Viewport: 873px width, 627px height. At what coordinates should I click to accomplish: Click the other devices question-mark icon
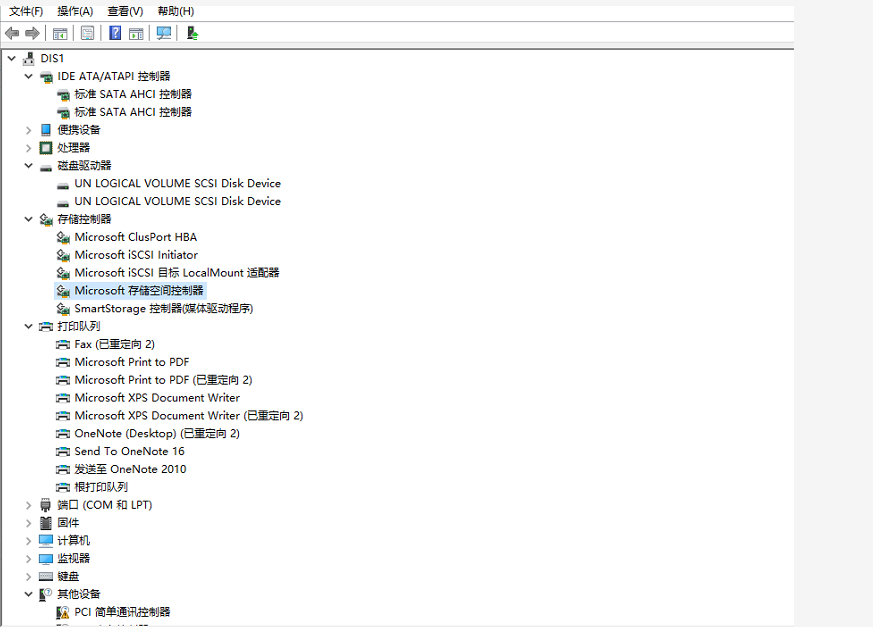tap(46, 594)
